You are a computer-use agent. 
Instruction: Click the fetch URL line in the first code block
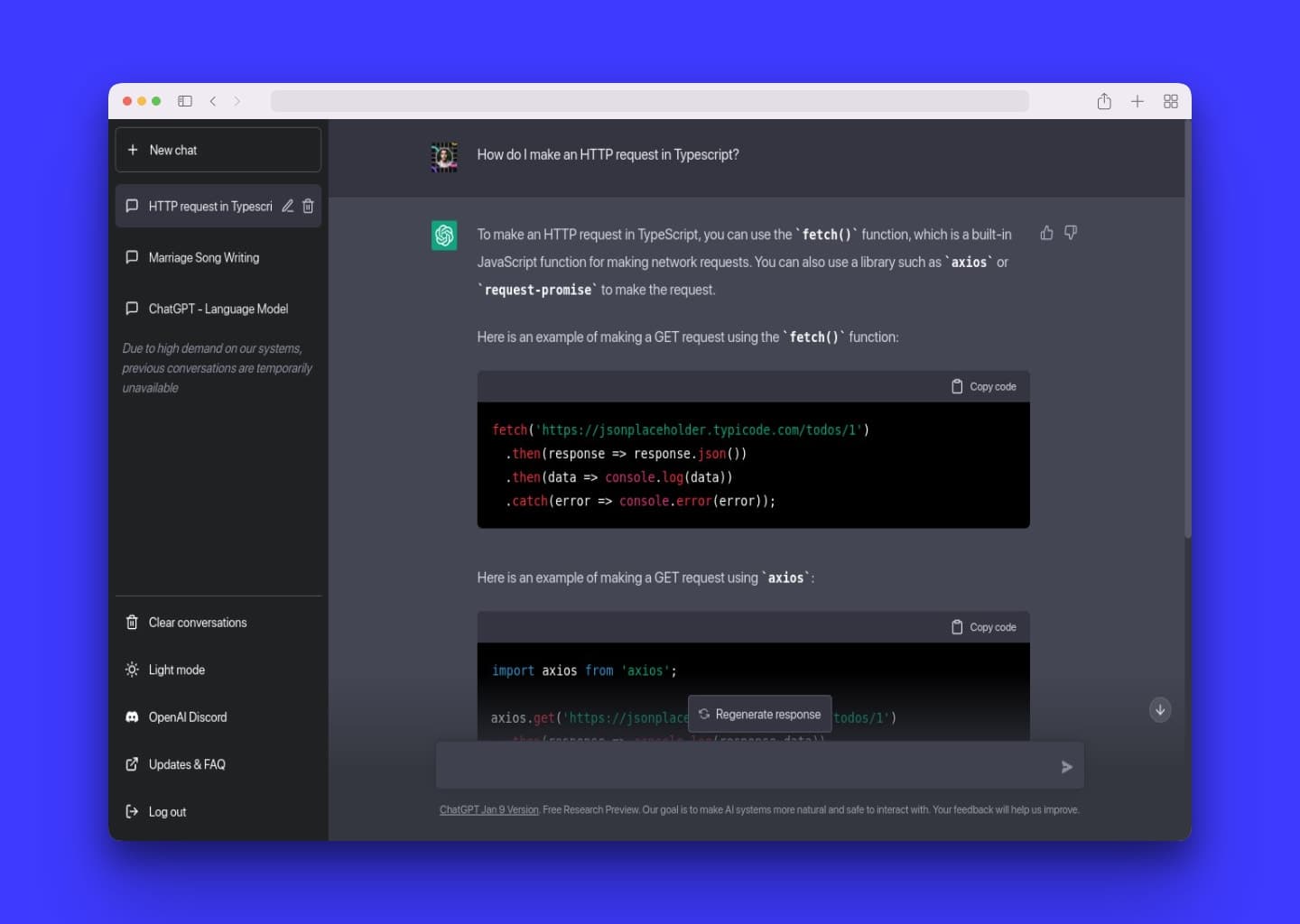(x=681, y=430)
